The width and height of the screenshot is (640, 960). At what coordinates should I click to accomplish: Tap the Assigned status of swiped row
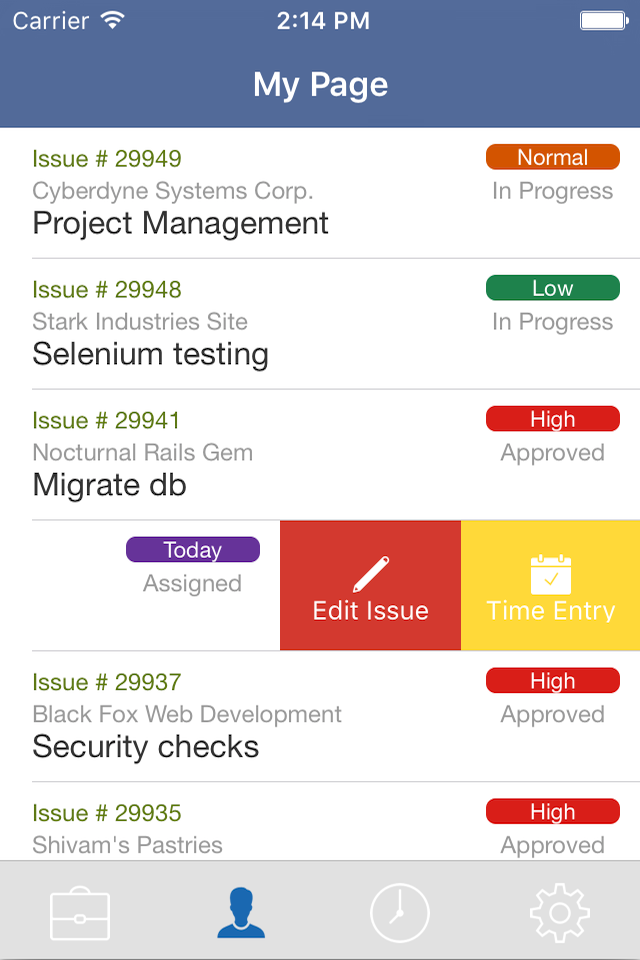[x=192, y=583]
